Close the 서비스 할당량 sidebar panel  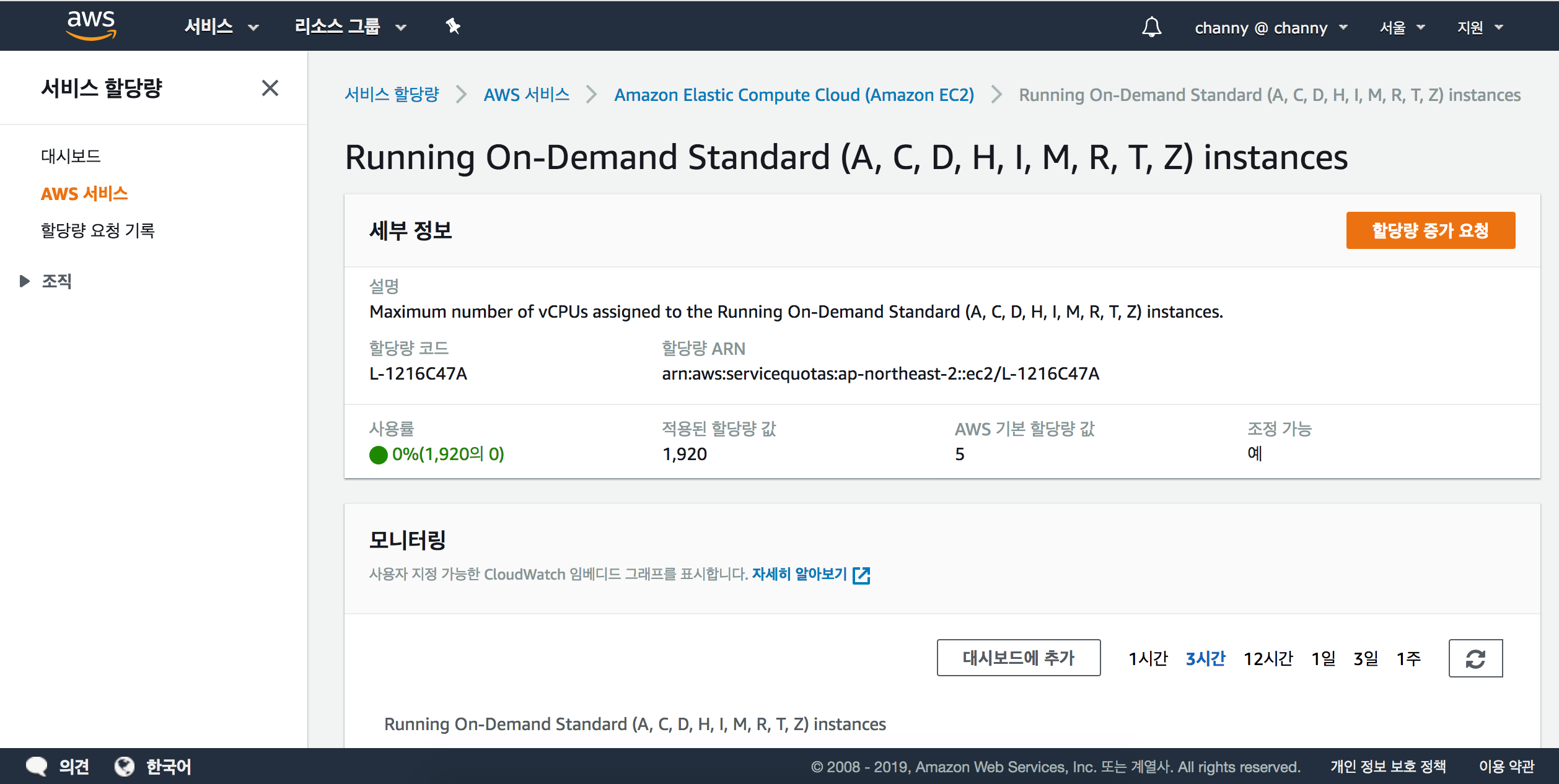270,88
